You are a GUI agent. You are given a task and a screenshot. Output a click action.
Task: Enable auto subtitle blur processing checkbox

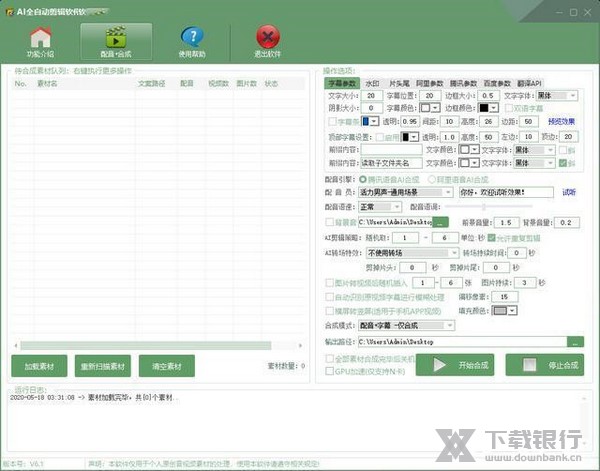[x=329, y=297]
